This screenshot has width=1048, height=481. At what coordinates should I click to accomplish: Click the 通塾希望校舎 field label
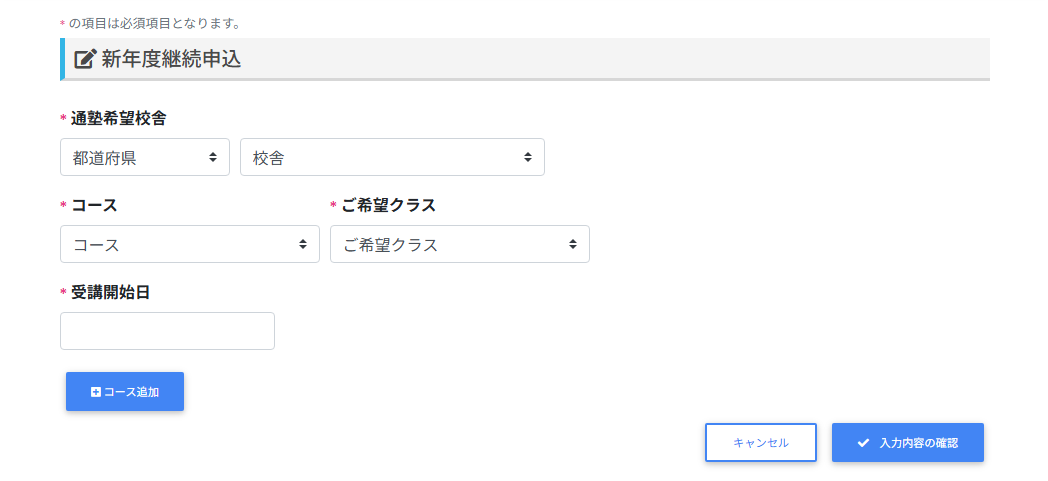coord(118,118)
